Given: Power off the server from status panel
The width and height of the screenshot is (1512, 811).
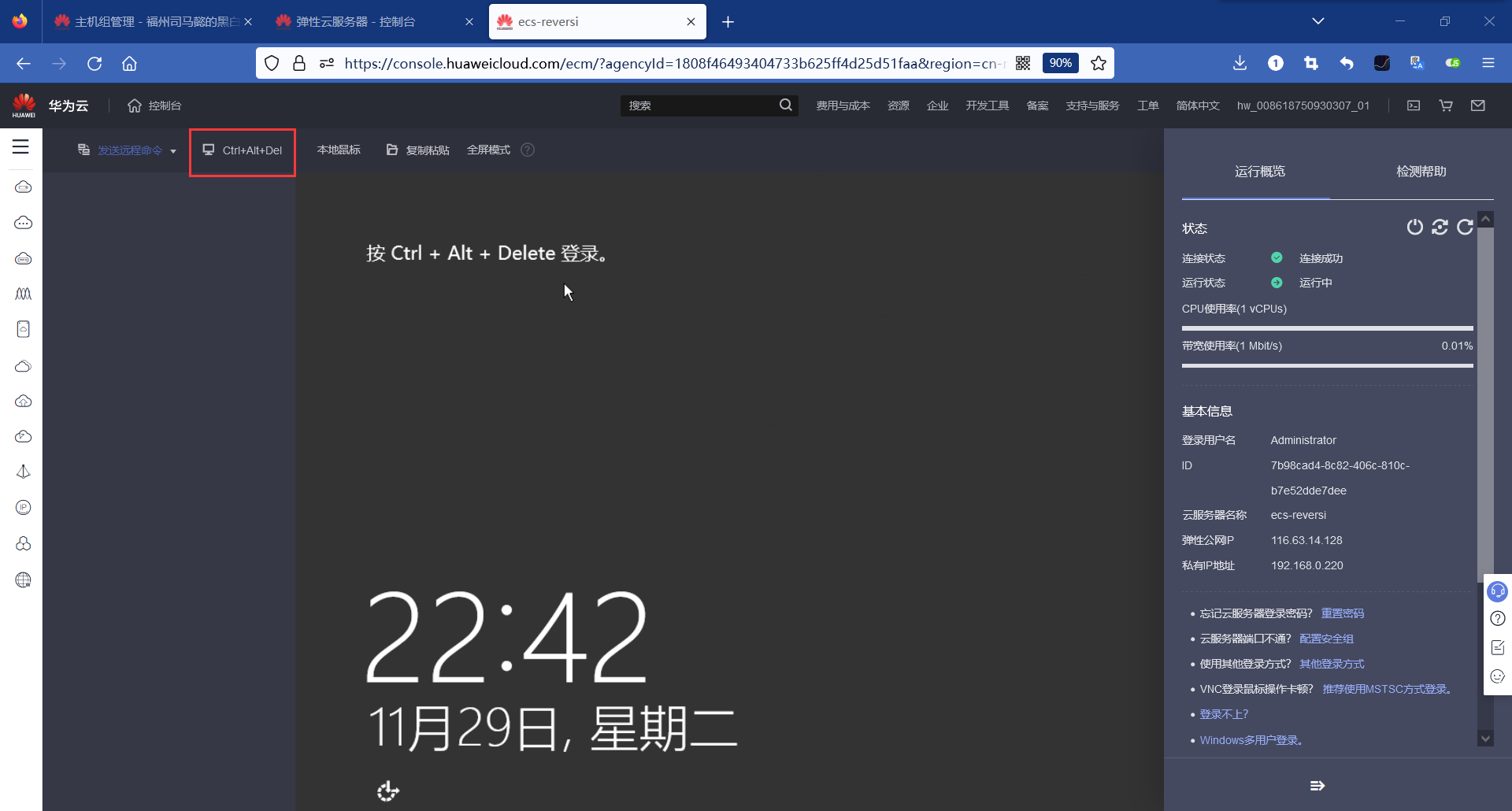Looking at the screenshot, I should click(1414, 227).
